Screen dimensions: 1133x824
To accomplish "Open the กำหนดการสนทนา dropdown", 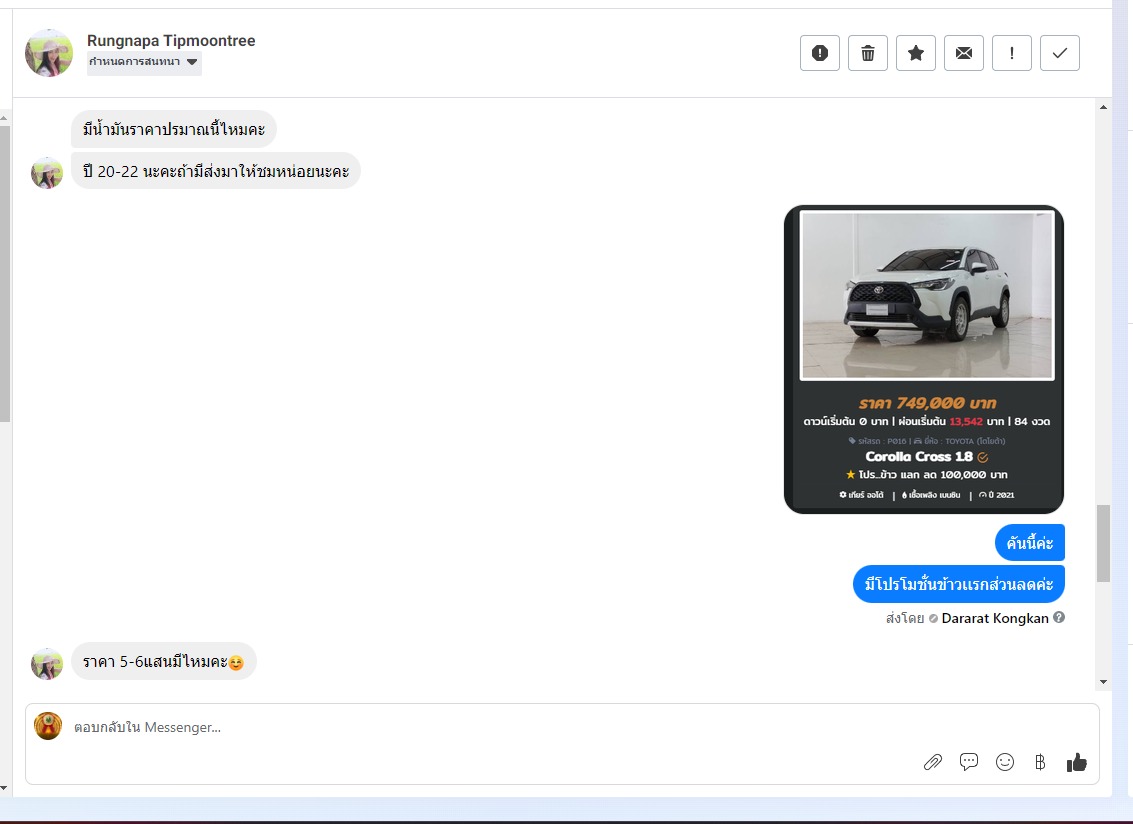I will 144,62.
